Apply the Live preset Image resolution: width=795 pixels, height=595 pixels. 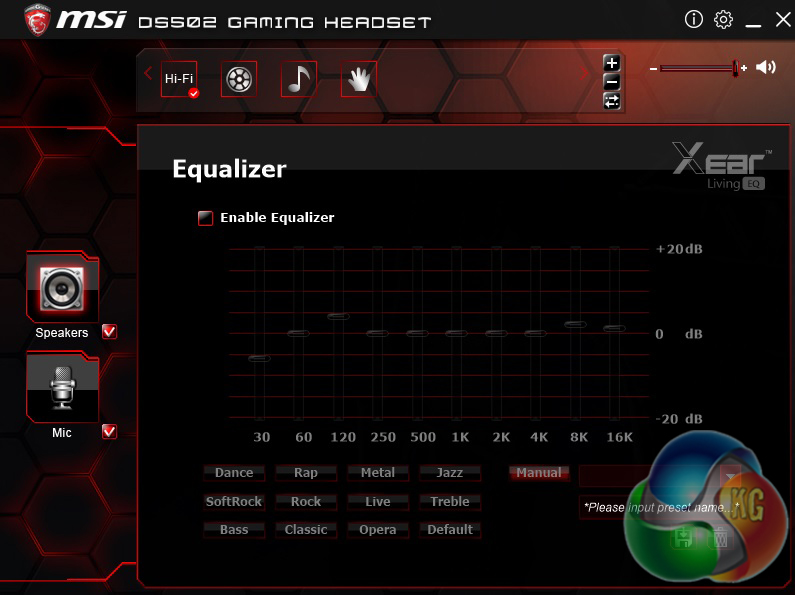[x=378, y=502]
